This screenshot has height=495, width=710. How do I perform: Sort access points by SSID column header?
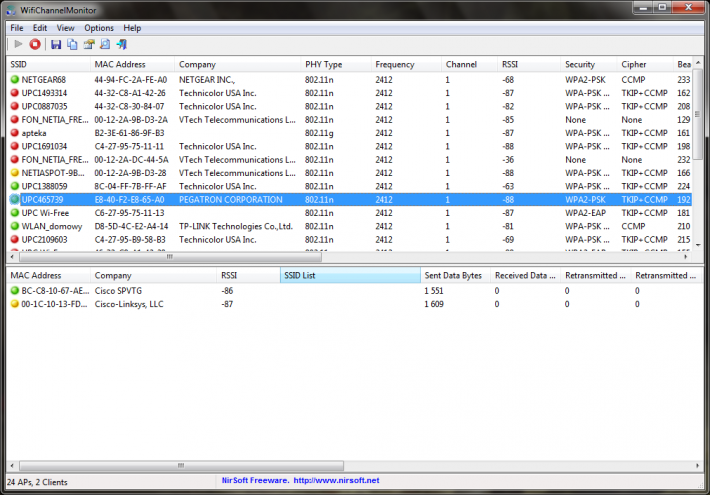click(48, 64)
